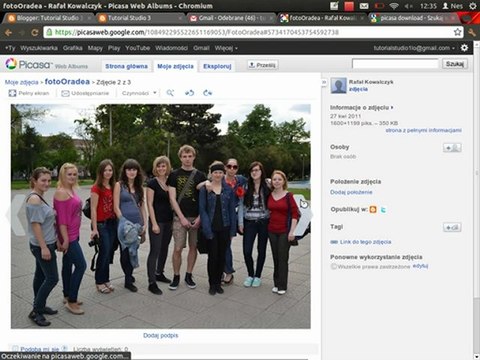This screenshot has width=480, height=360.
Task: Rotate the photo right
Action: point(207,93)
